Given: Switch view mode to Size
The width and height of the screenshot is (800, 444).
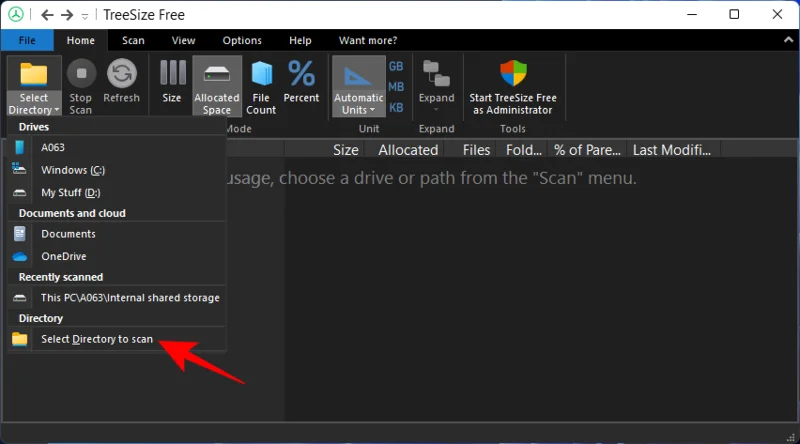Looking at the screenshot, I should click(x=172, y=82).
